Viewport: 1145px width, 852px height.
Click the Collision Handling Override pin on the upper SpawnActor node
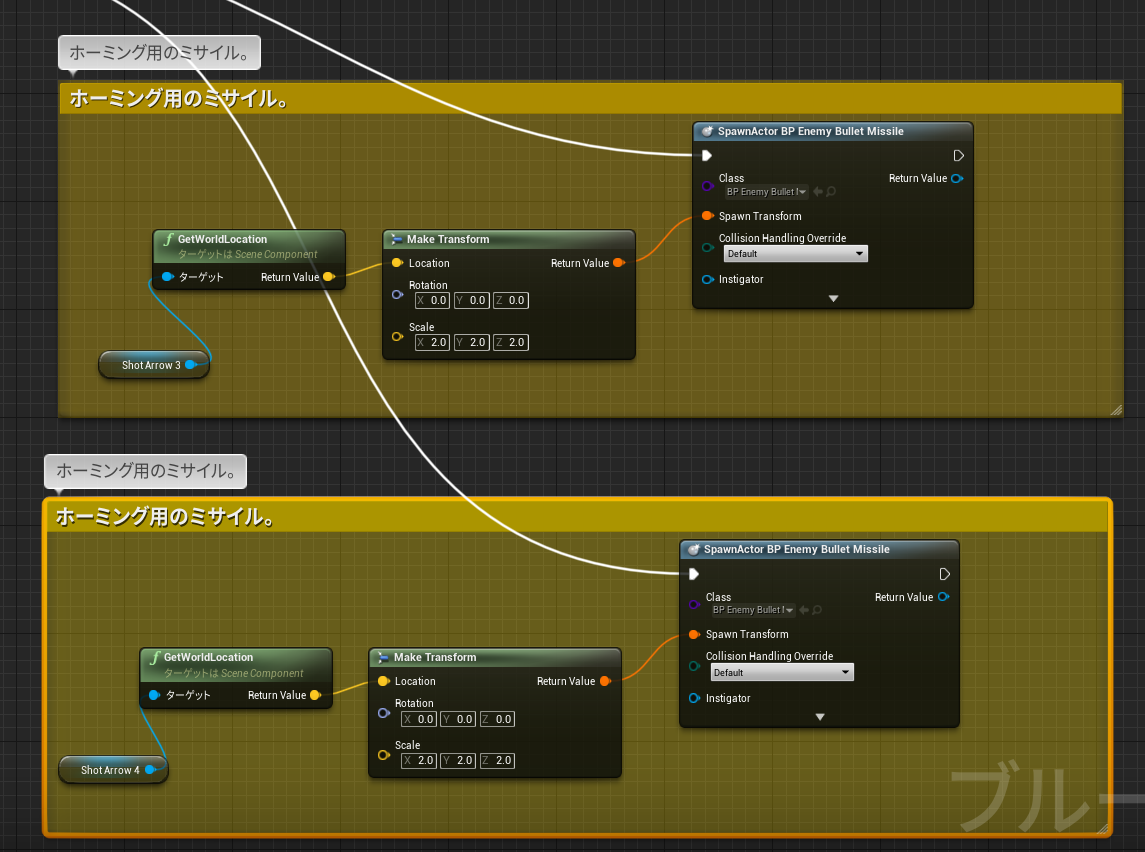click(x=707, y=247)
